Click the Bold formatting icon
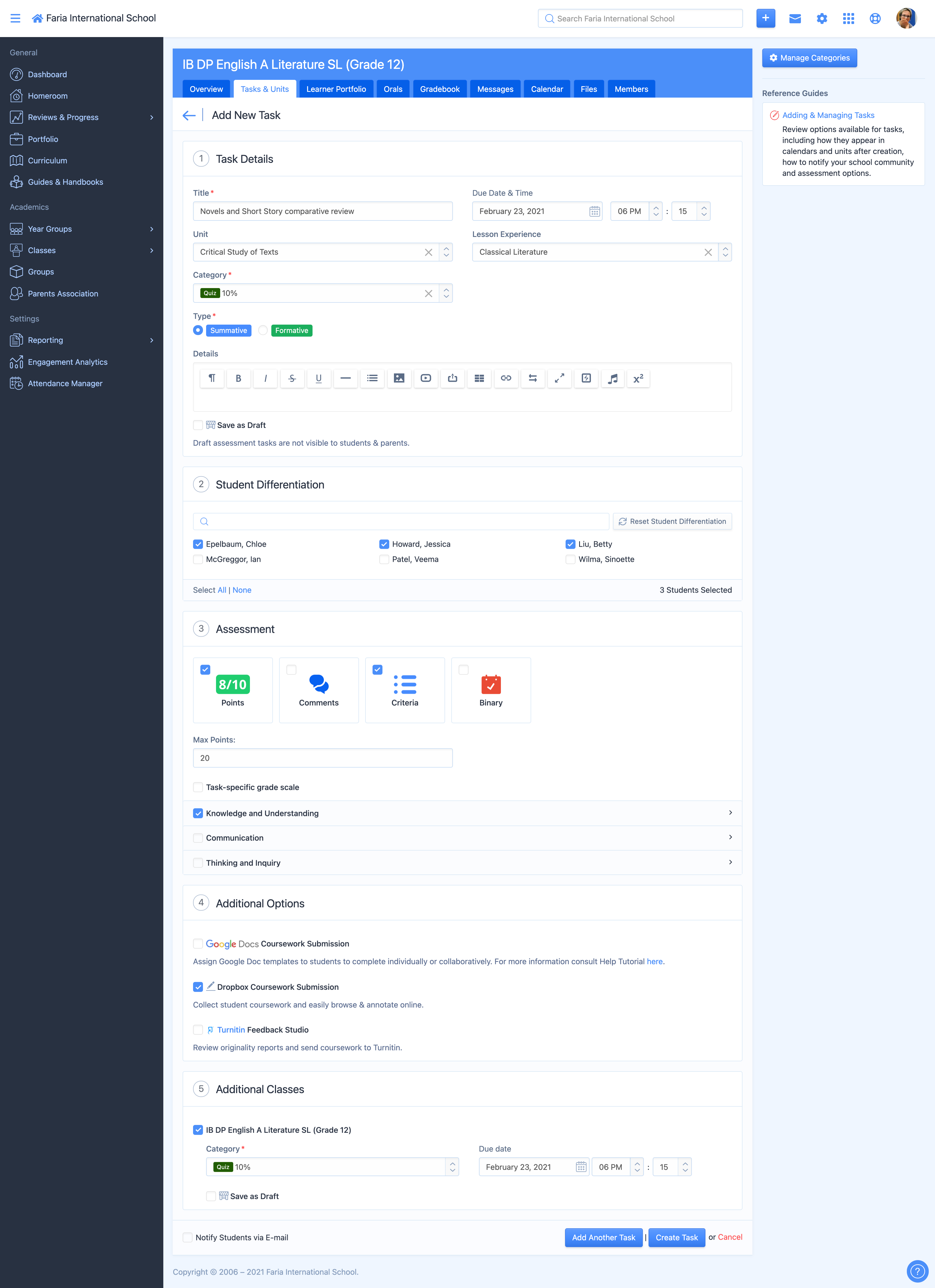935x1288 pixels. [x=238, y=378]
